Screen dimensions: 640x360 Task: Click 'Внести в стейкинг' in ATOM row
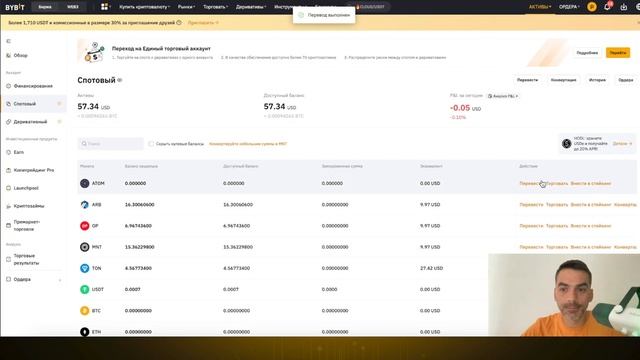point(591,183)
